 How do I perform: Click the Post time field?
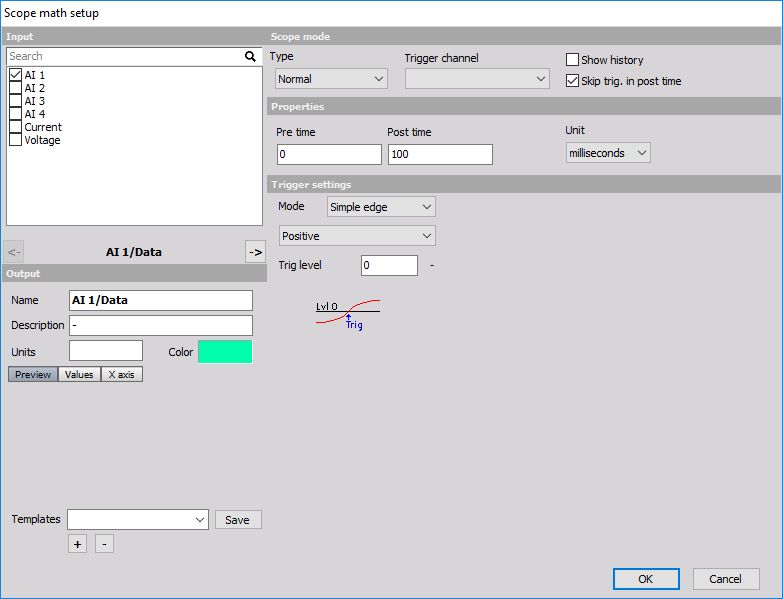tap(440, 154)
